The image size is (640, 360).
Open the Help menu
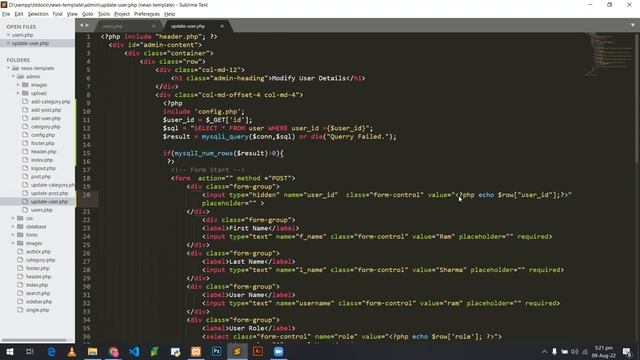pyautogui.click(x=169, y=14)
